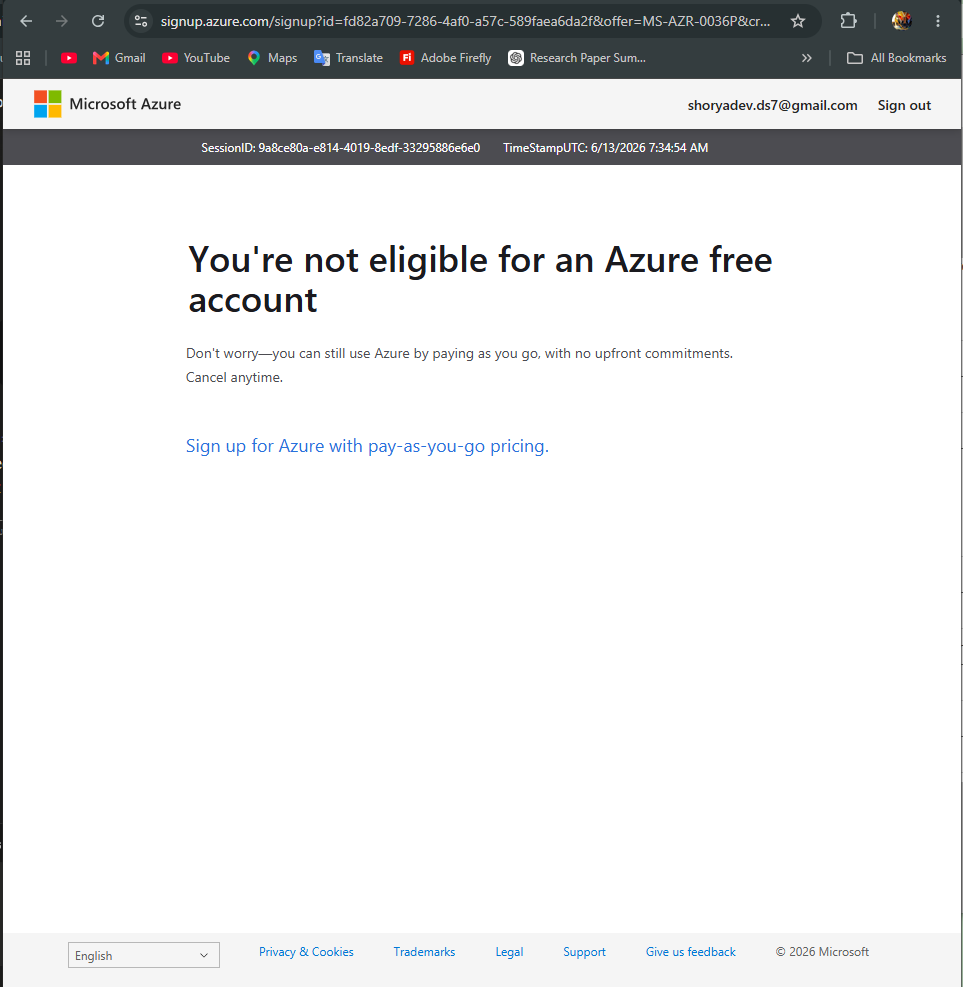Open the Gmail bookmark
The image size is (963, 987).
119,58
